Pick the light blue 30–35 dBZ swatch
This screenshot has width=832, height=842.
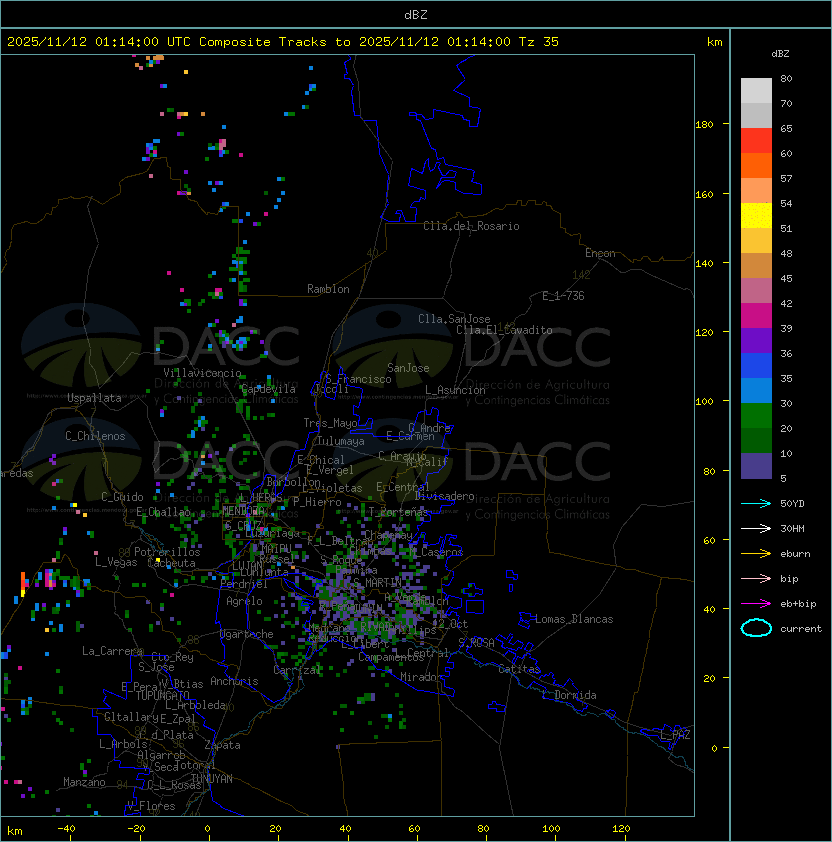pos(756,390)
